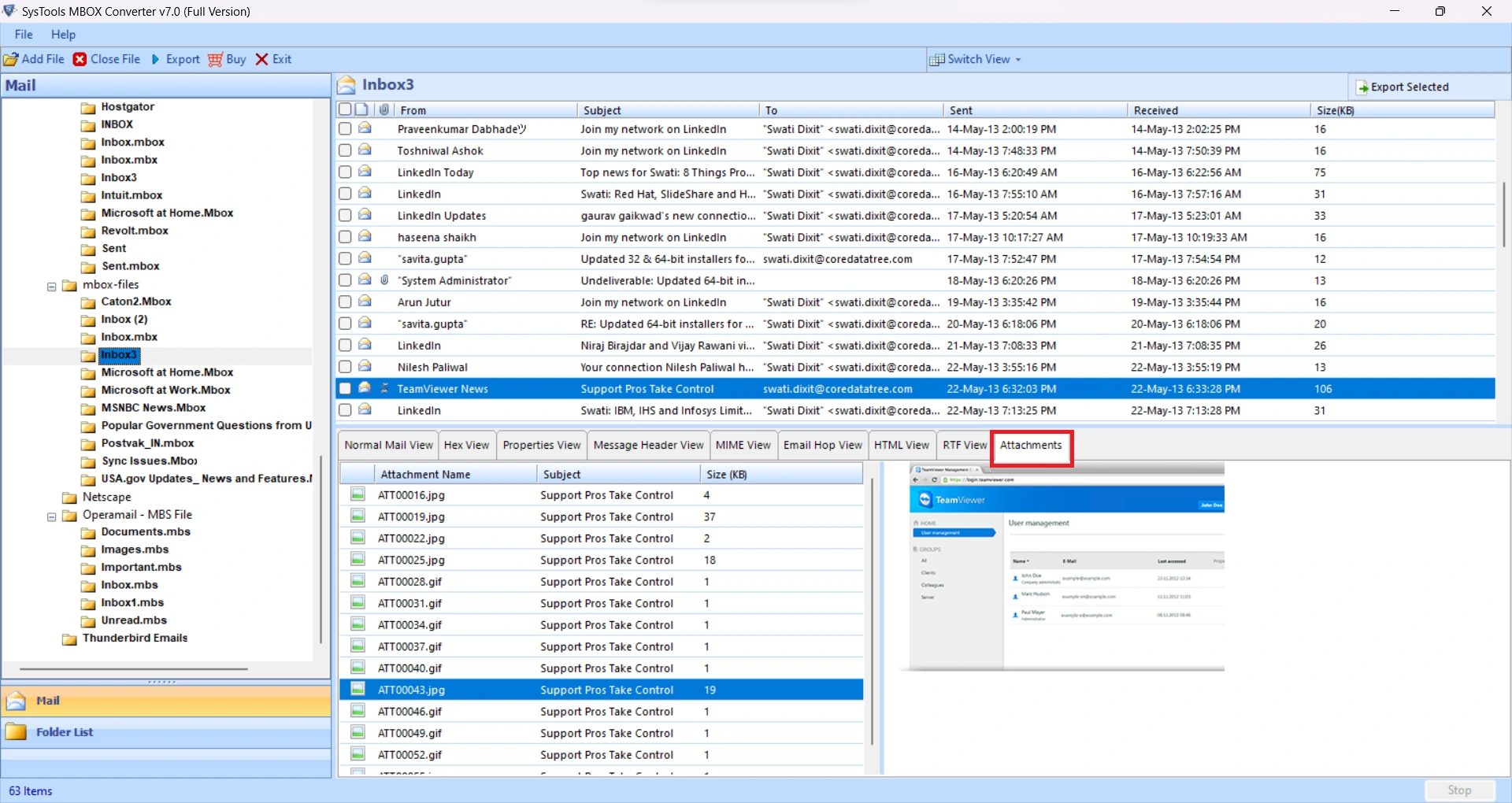Check the LinkedIn Updates email checkbox

345,215
